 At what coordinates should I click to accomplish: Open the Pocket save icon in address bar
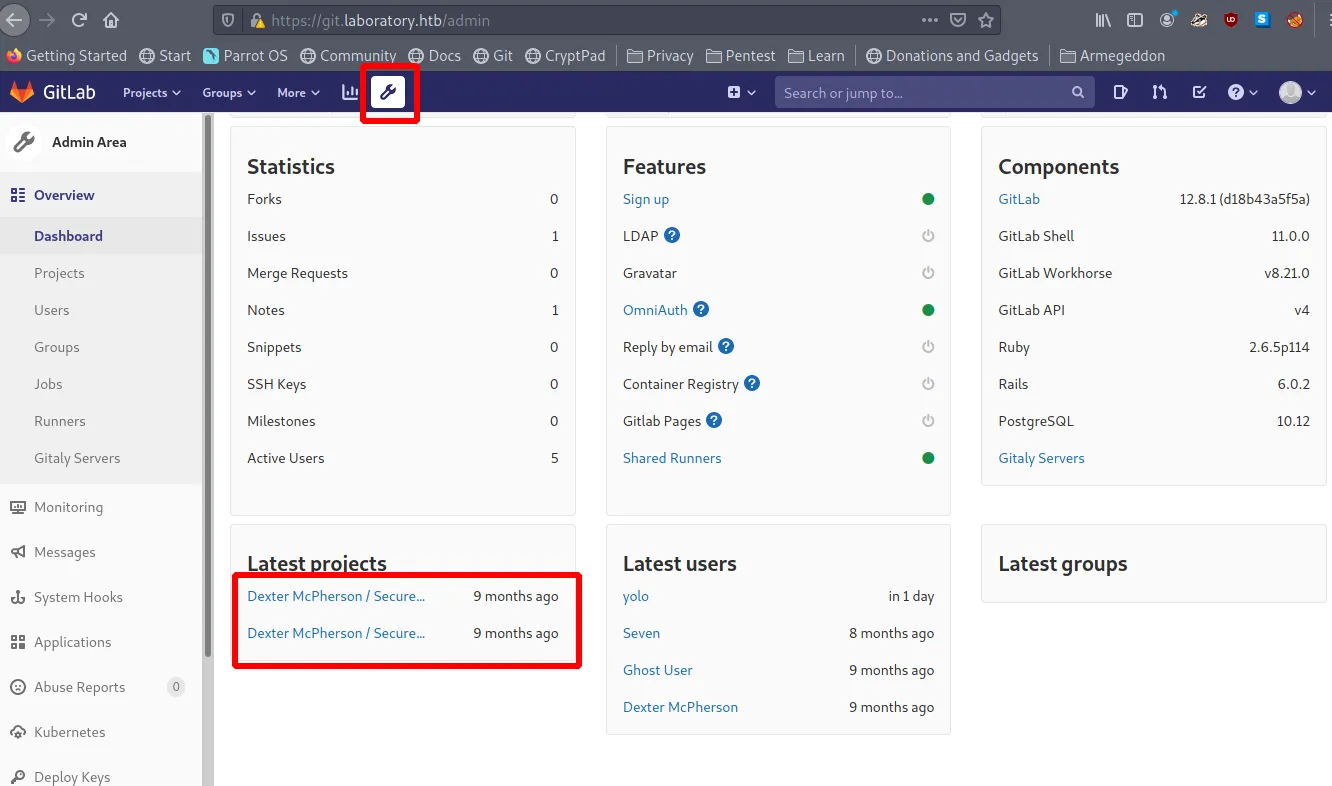pos(957,20)
